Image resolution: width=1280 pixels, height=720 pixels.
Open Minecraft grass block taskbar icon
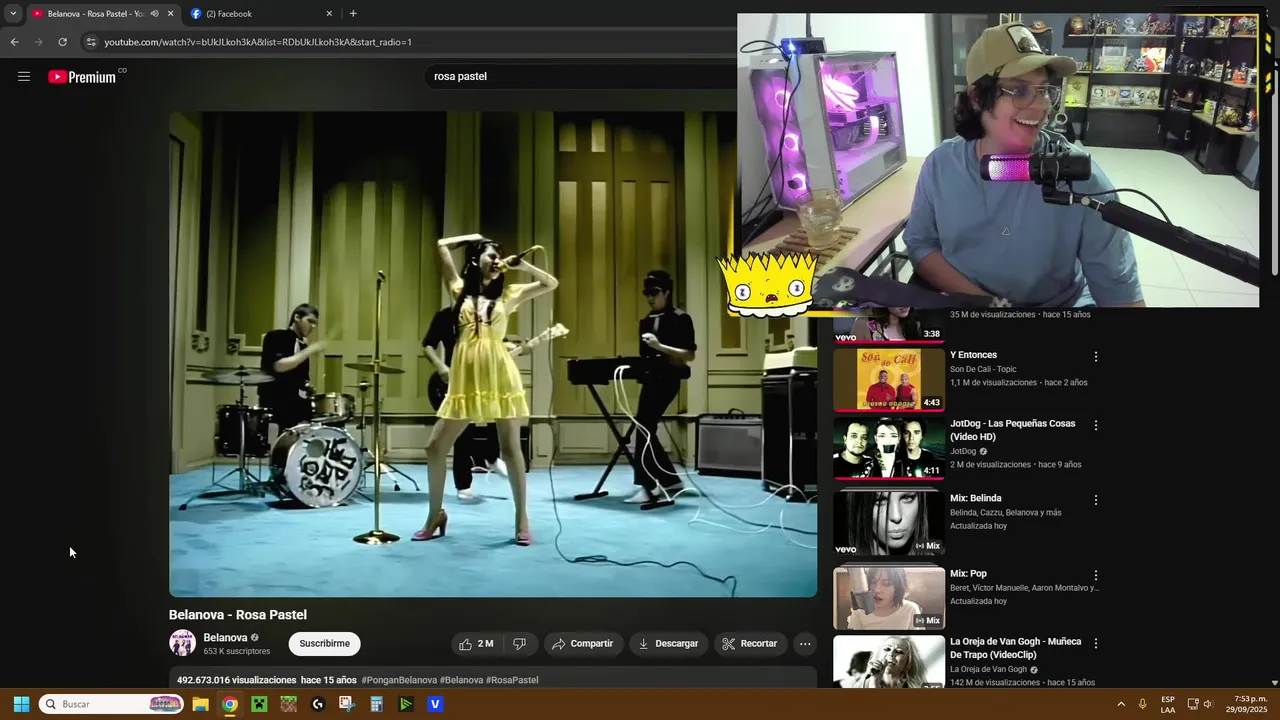[x=288, y=704]
